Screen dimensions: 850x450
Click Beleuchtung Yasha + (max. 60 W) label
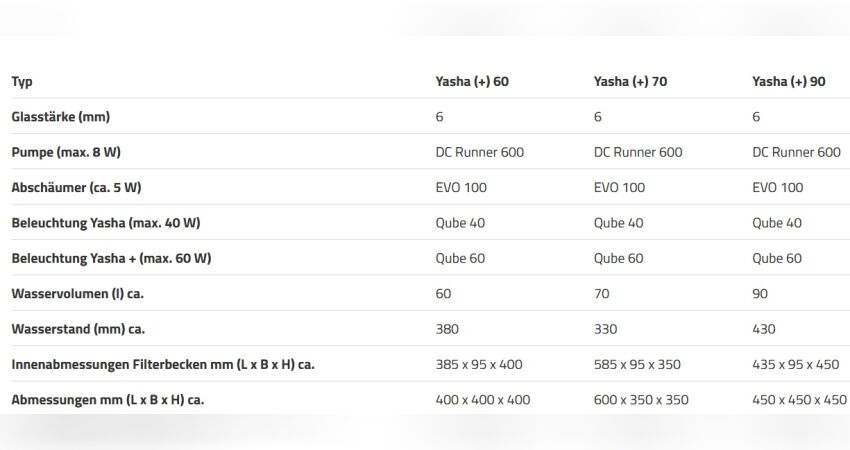click(x=111, y=258)
